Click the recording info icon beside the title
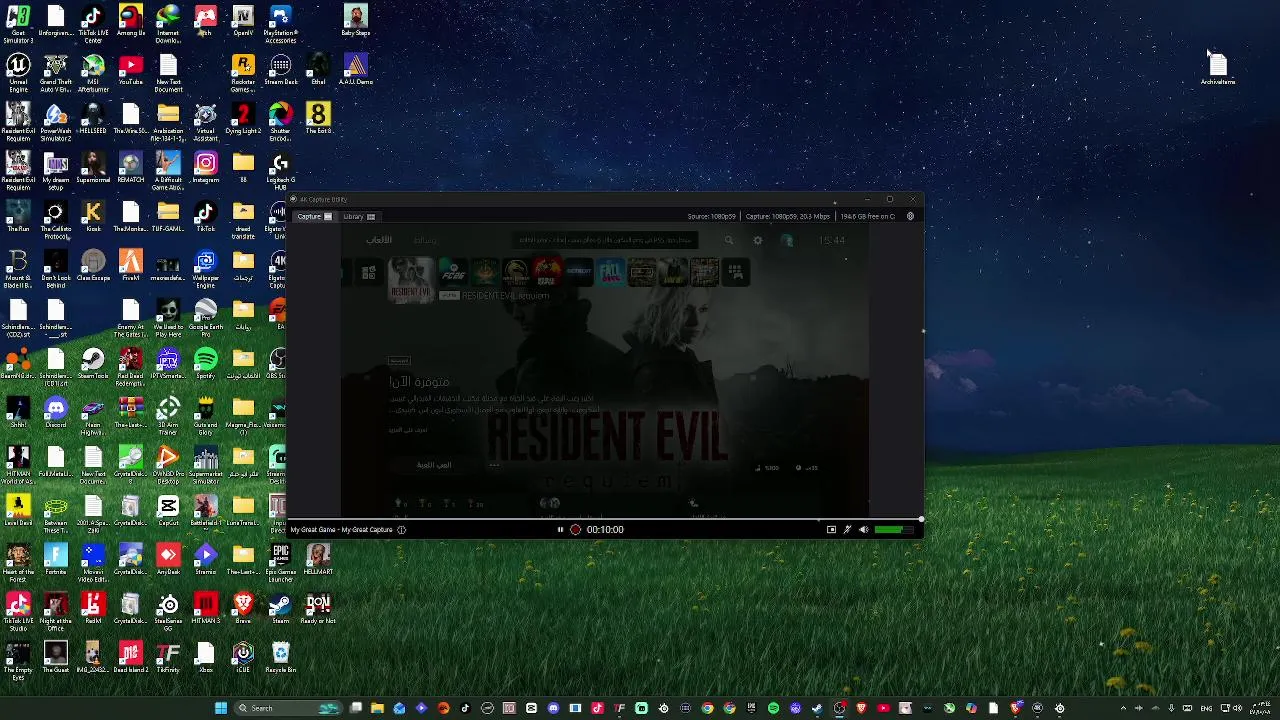This screenshot has height=720, width=1280. pyautogui.click(x=401, y=530)
